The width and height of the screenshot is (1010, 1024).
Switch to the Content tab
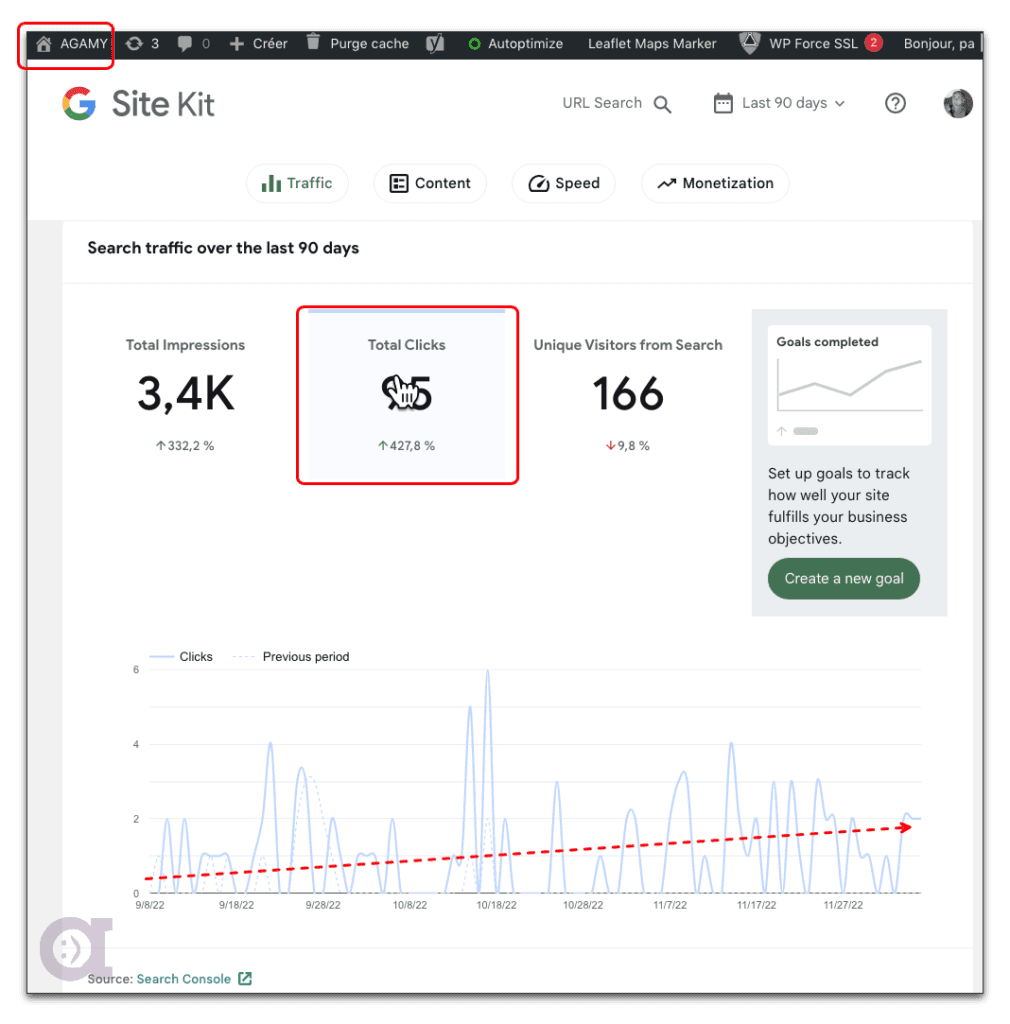coord(430,183)
